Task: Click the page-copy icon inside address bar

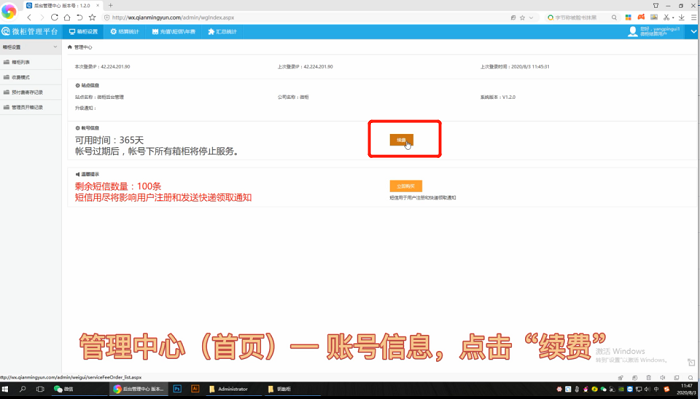Action: (513, 17)
